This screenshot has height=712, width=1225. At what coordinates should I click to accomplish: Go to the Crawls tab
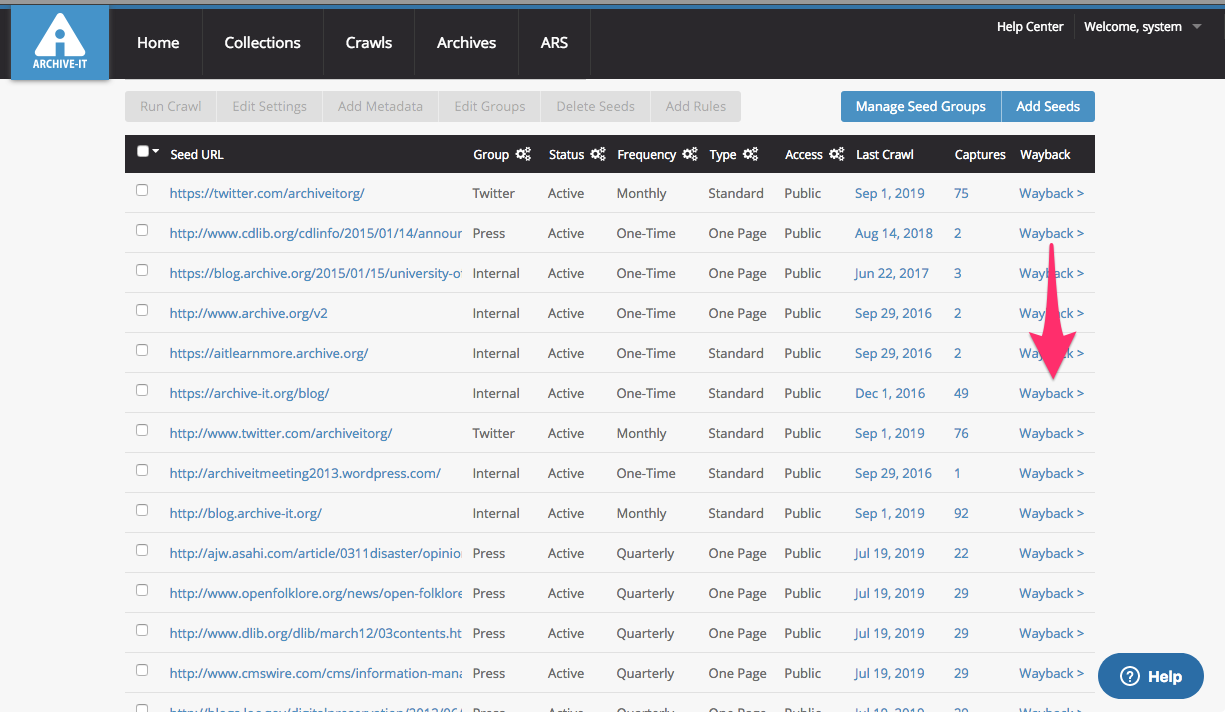click(369, 42)
